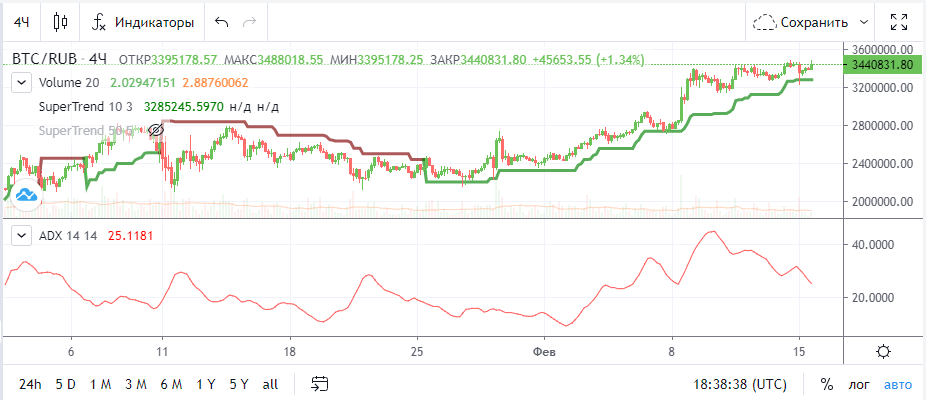Open the 4Ч timeframe selector

[22, 22]
